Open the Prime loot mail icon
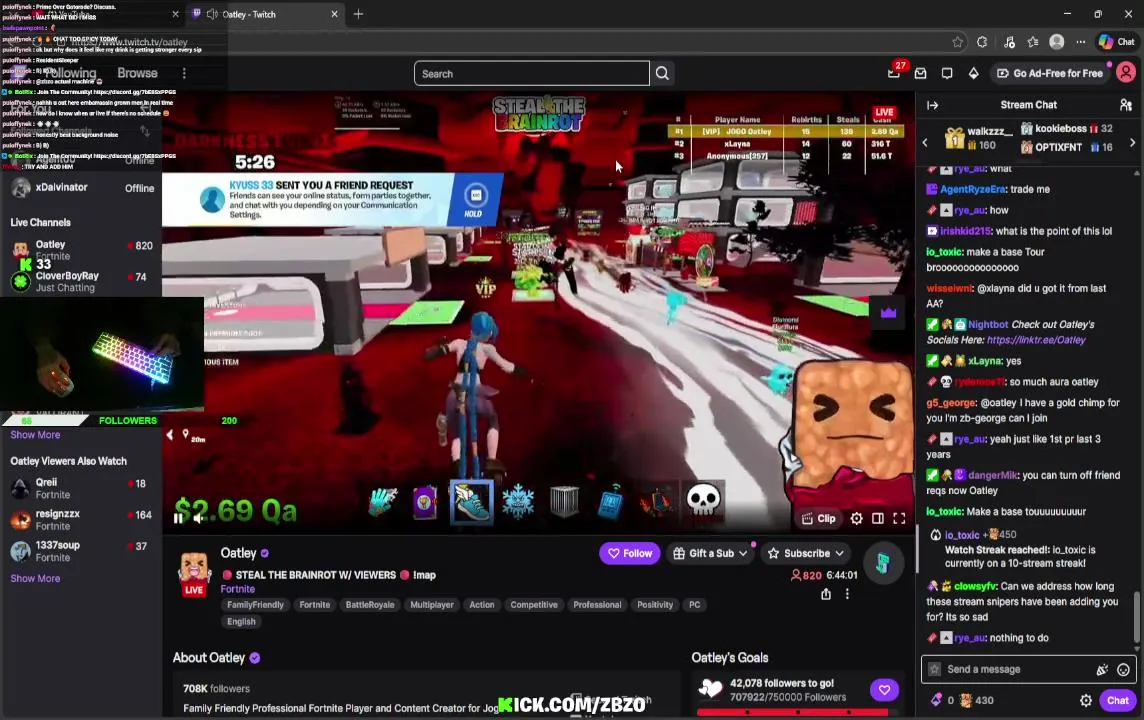1144x720 pixels. click(921, 73)
